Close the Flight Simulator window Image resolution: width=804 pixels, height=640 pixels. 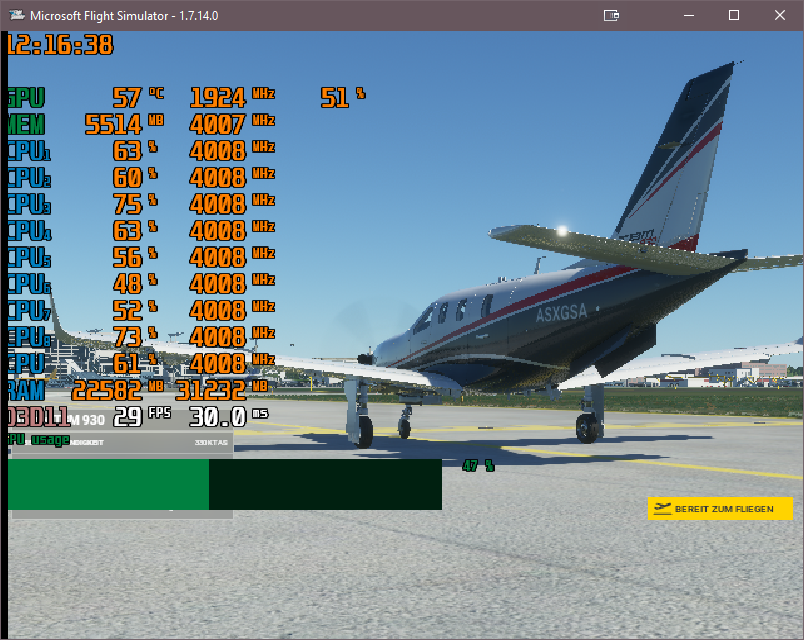(779, 15)
